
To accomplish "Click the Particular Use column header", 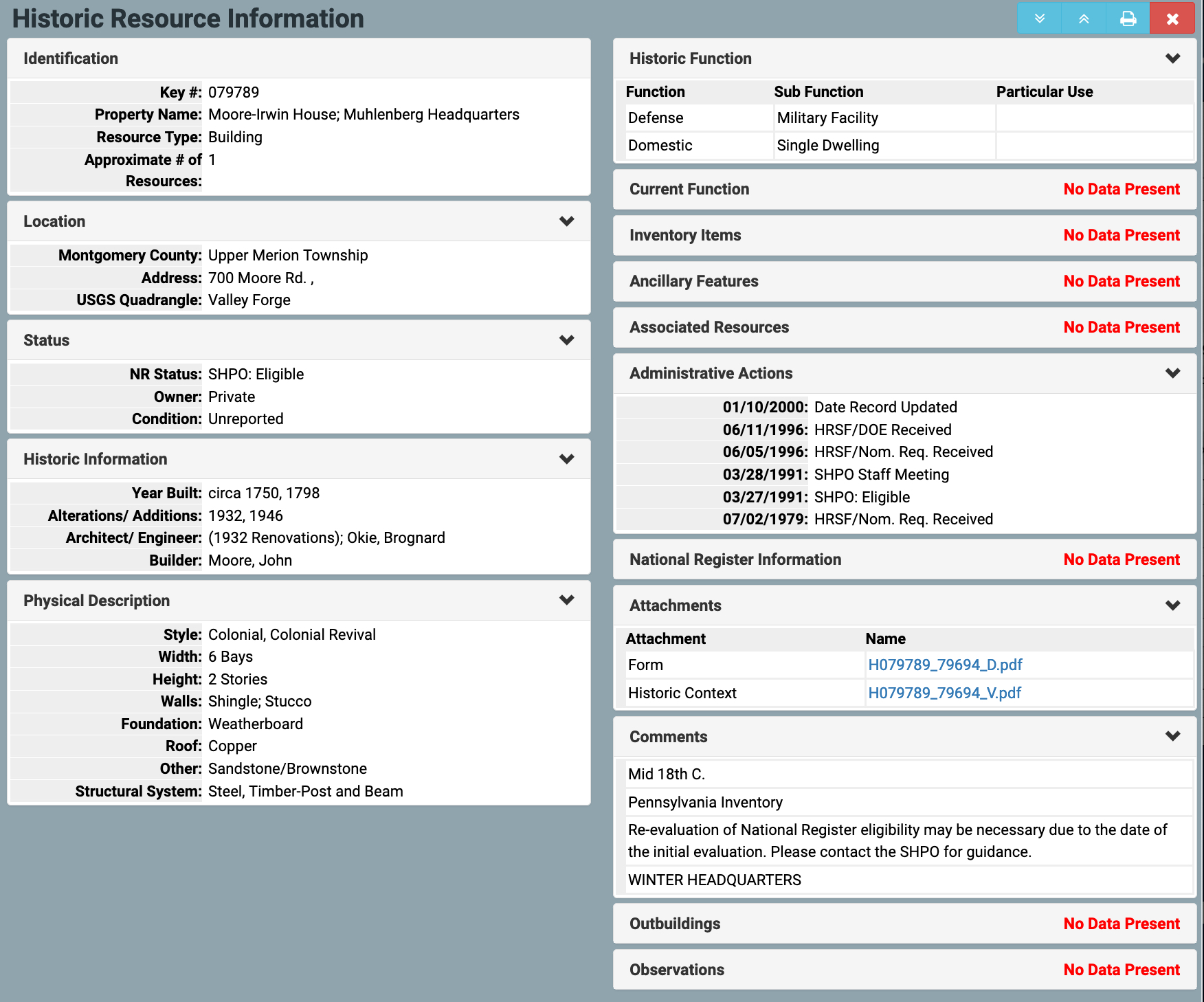I will coord(1045,91).
